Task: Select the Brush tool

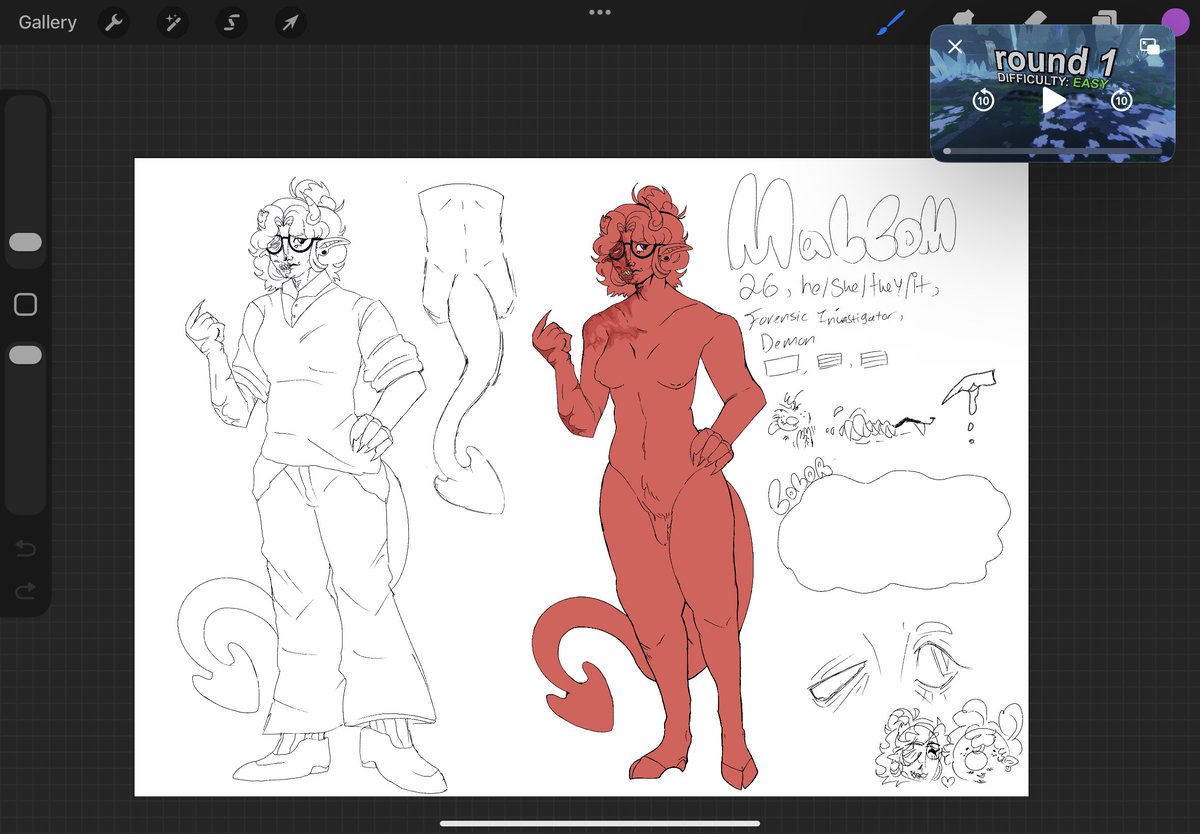Action: click(891, 22)
